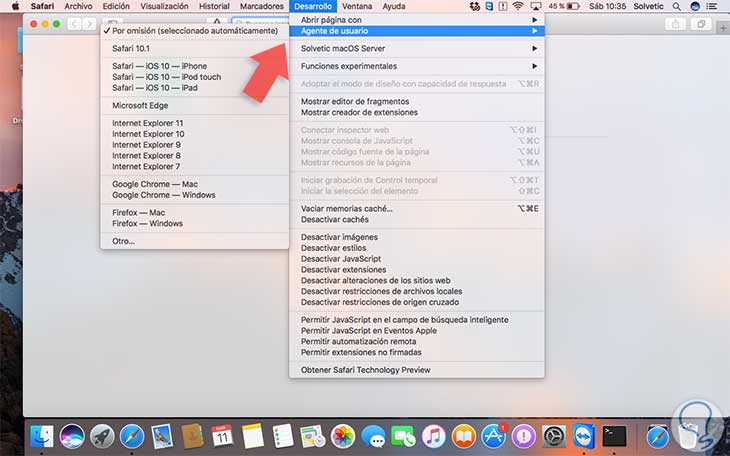
Task: Open the Historial menu
Action: [x=214, y=6]
